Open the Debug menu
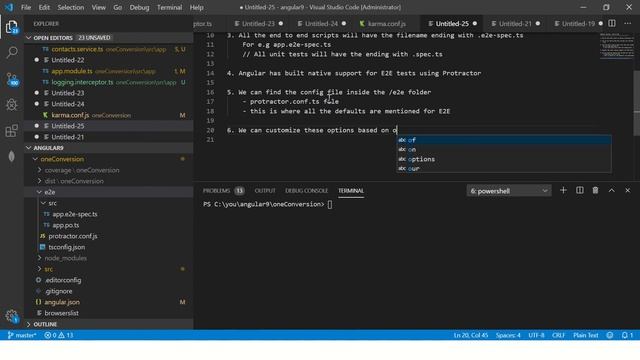The width and height of the screenshot is (640, 360). [139, 7]
